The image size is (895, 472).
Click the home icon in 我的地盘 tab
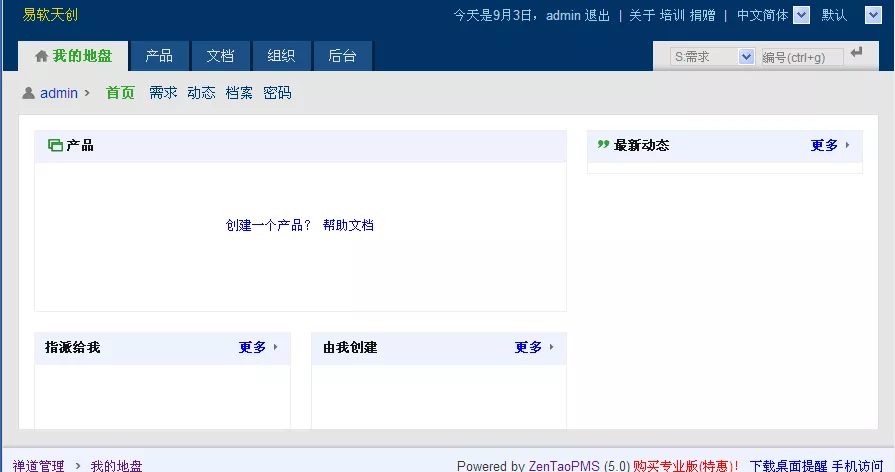(x=41, y=56)
